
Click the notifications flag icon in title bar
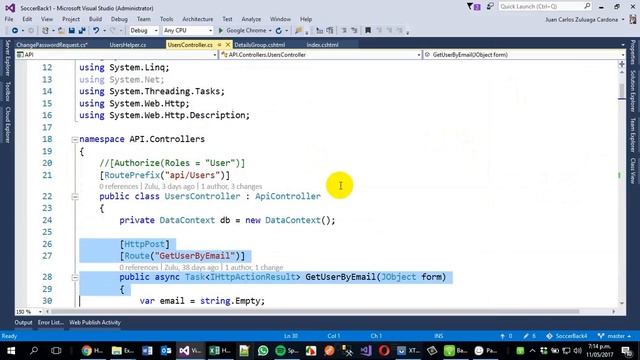(473, 7)
